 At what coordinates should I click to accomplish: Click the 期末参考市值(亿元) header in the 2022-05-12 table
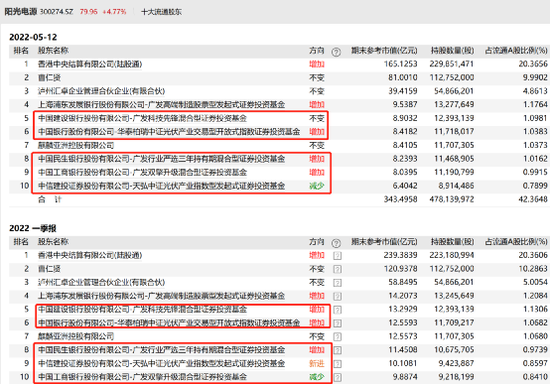click(384, 50)
